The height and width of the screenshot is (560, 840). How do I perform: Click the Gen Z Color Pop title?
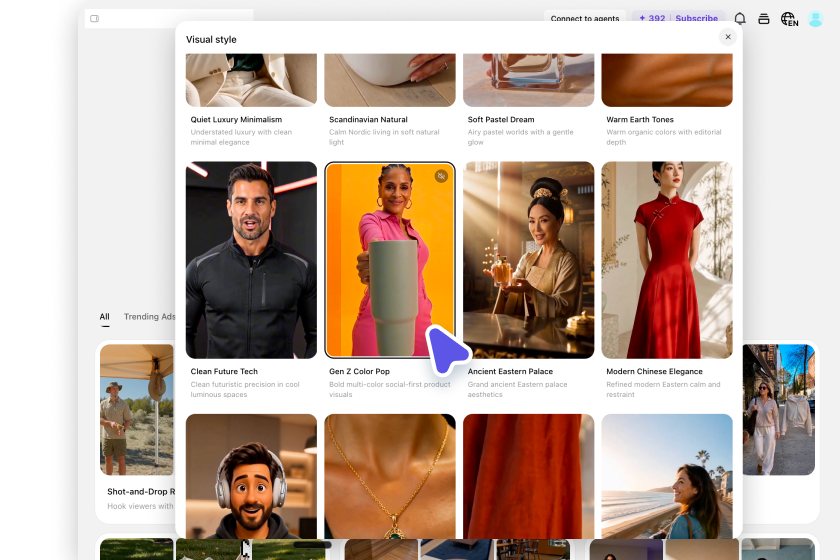coord(359,371)
